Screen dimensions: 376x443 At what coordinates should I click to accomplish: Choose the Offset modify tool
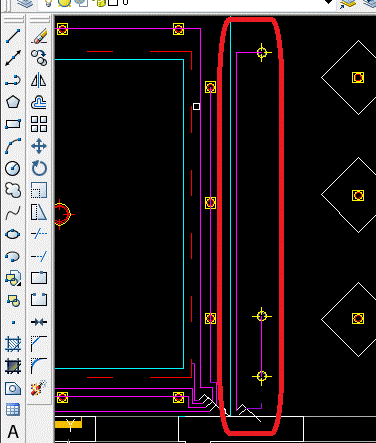[x=39, y=102]
